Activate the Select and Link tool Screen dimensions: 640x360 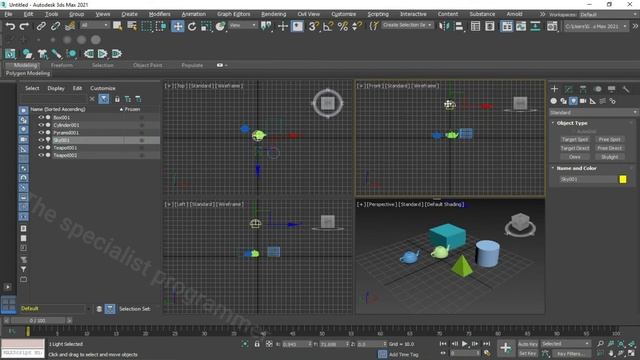[41, 27]
